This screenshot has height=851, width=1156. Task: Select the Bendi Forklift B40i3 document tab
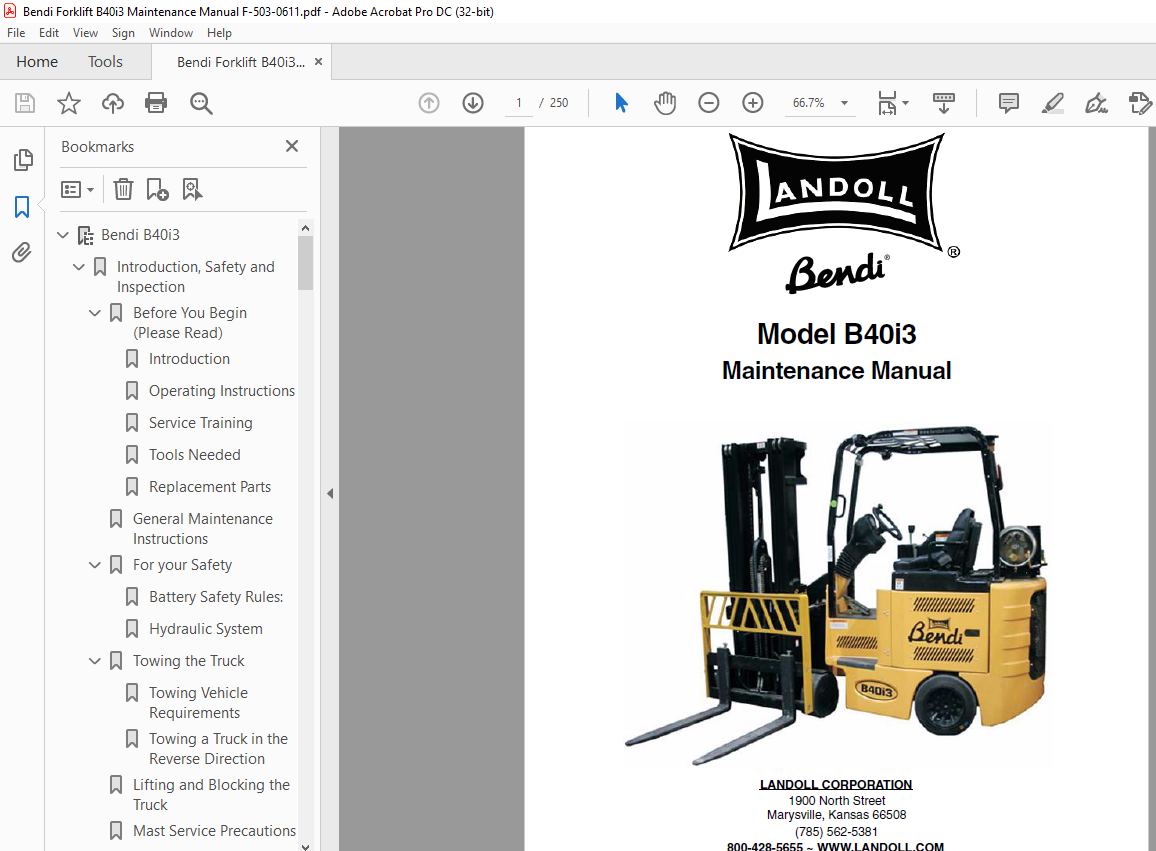click(x=240, y=62)
